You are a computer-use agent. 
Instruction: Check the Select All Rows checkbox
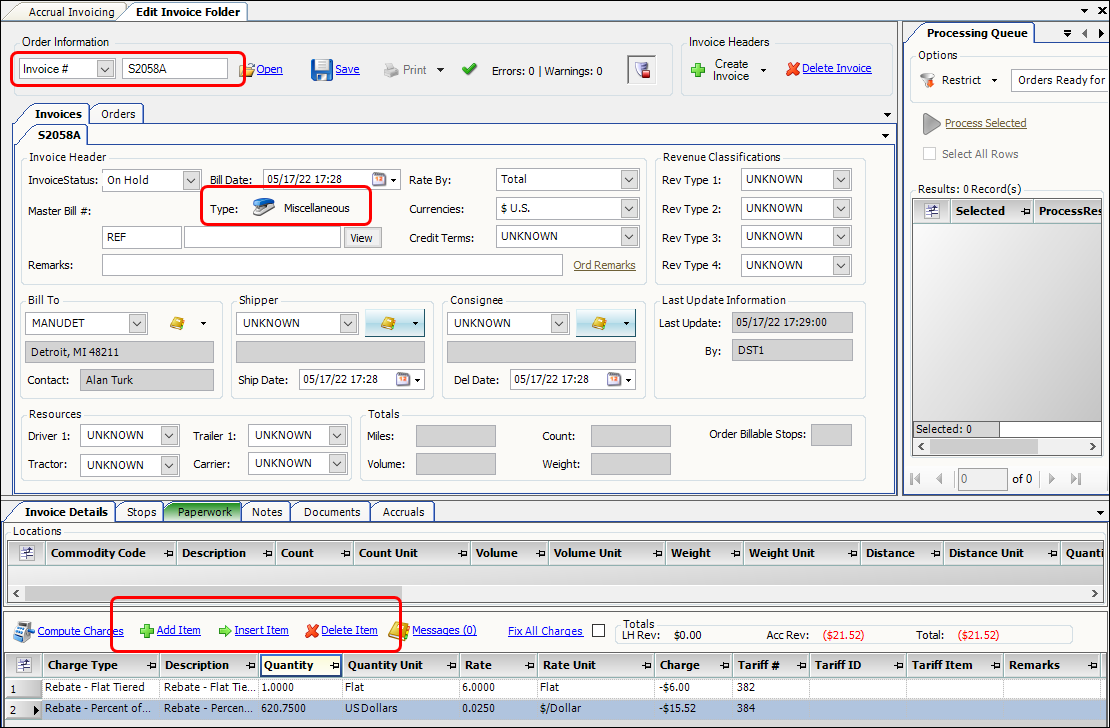pos(930,154)
